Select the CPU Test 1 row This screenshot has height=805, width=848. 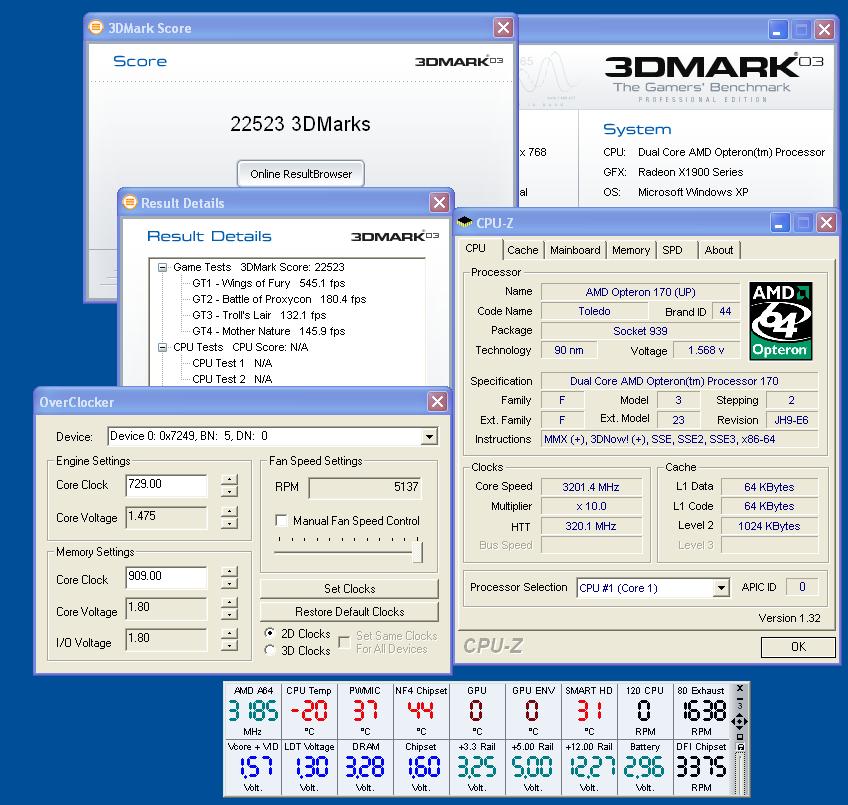[232, 363]
